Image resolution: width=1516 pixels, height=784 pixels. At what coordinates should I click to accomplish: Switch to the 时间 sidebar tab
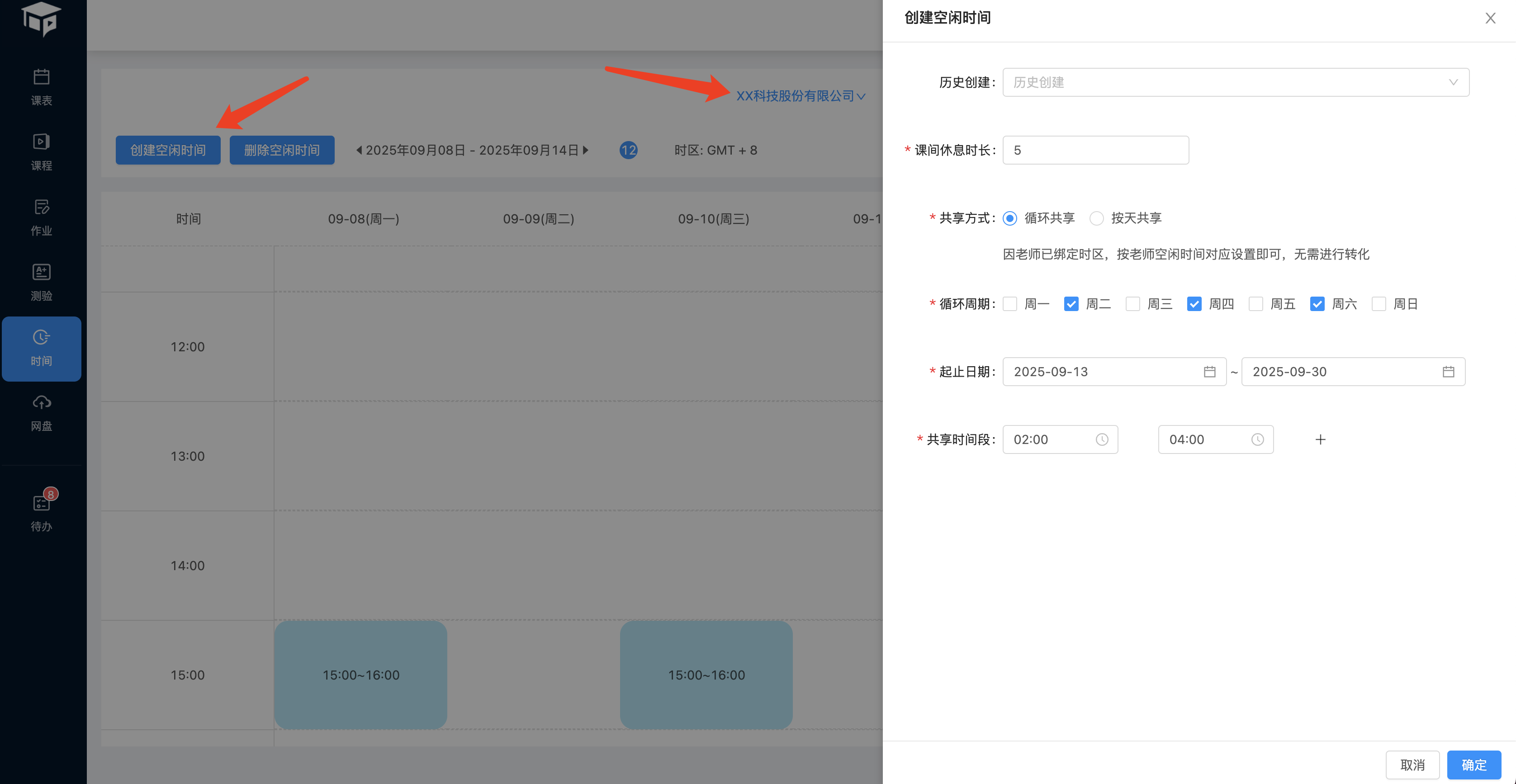[41, 348]
